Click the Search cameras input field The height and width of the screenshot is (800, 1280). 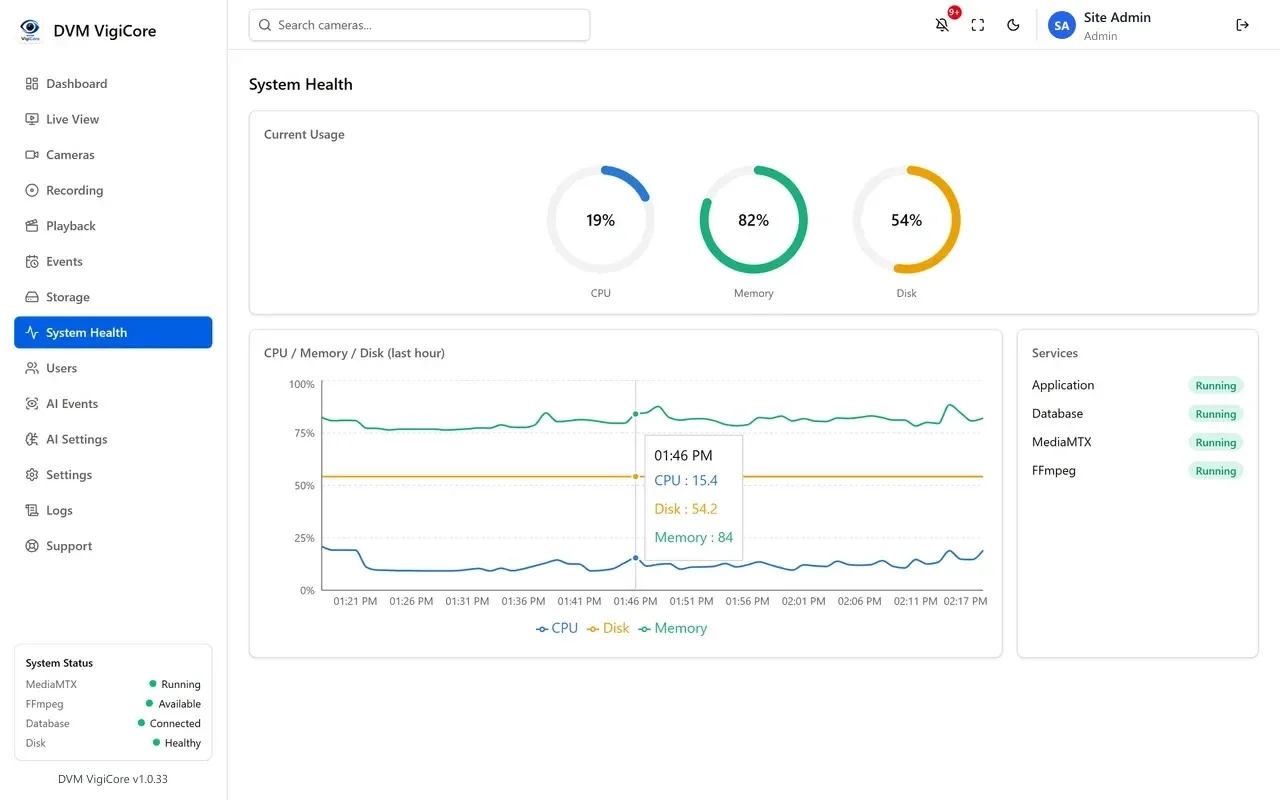(x=419, y=25)
